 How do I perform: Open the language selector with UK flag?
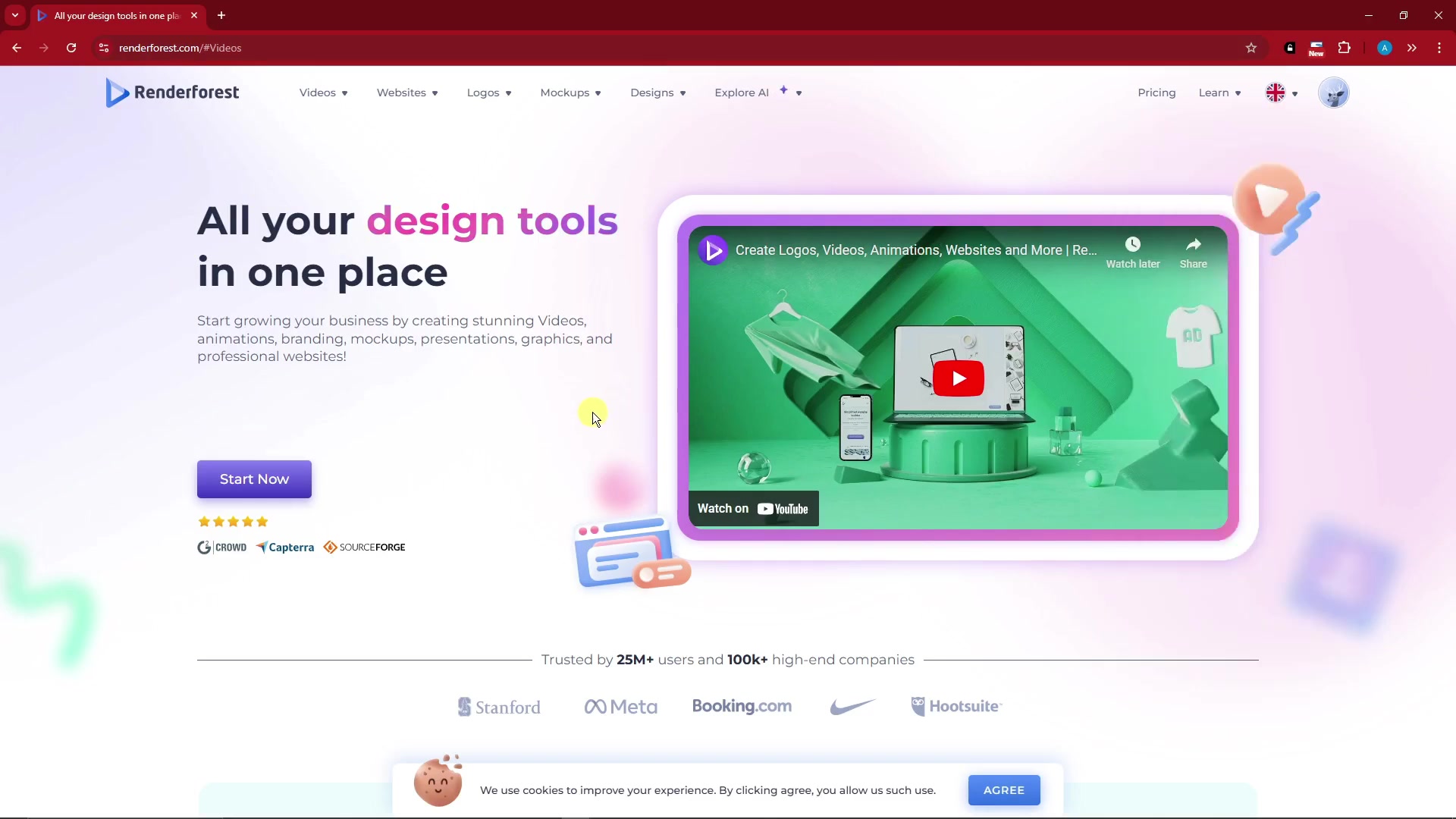coord(1282,93)
